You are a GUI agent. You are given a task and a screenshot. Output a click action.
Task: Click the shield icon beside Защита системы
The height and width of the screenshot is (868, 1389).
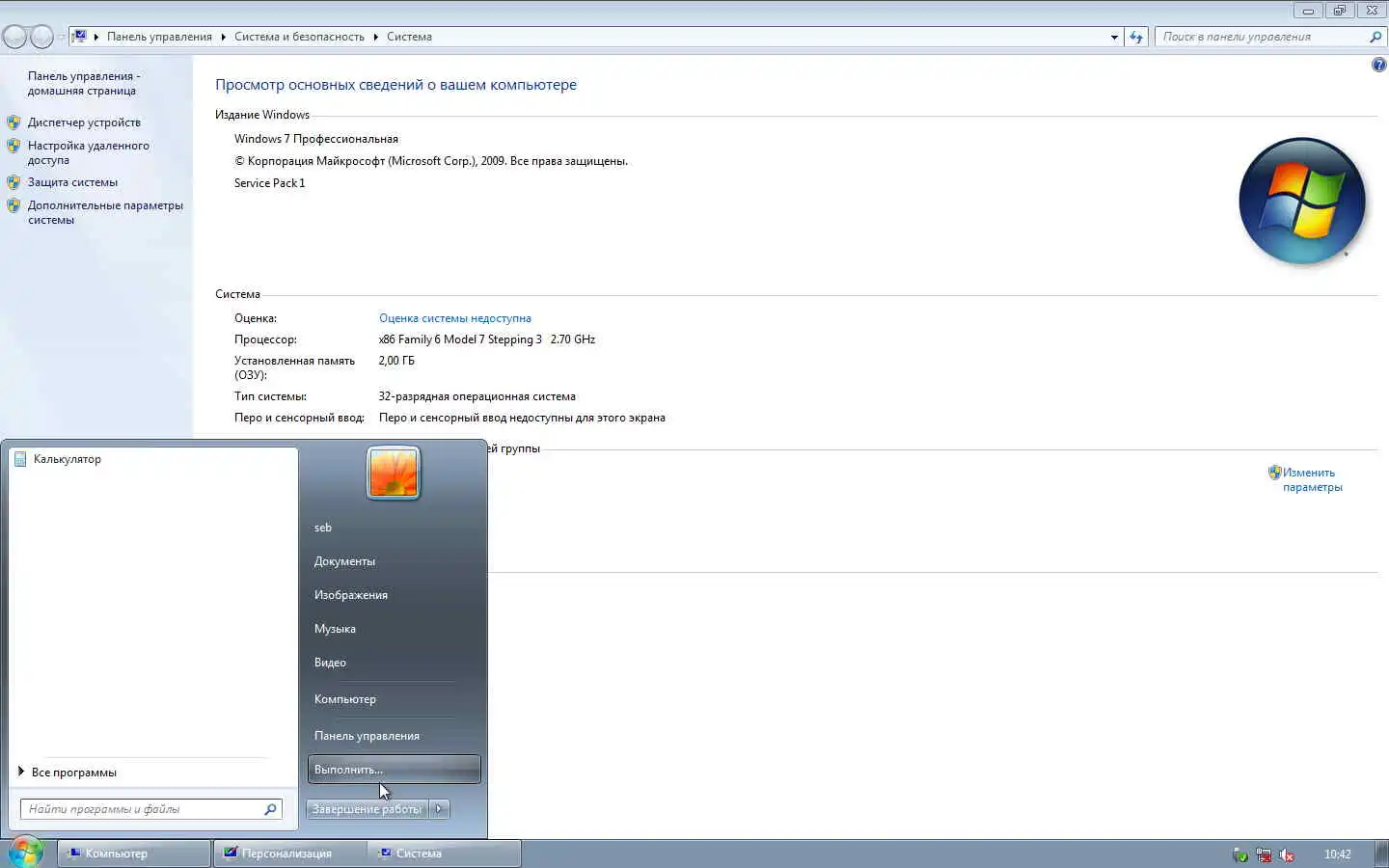point(14,181)
